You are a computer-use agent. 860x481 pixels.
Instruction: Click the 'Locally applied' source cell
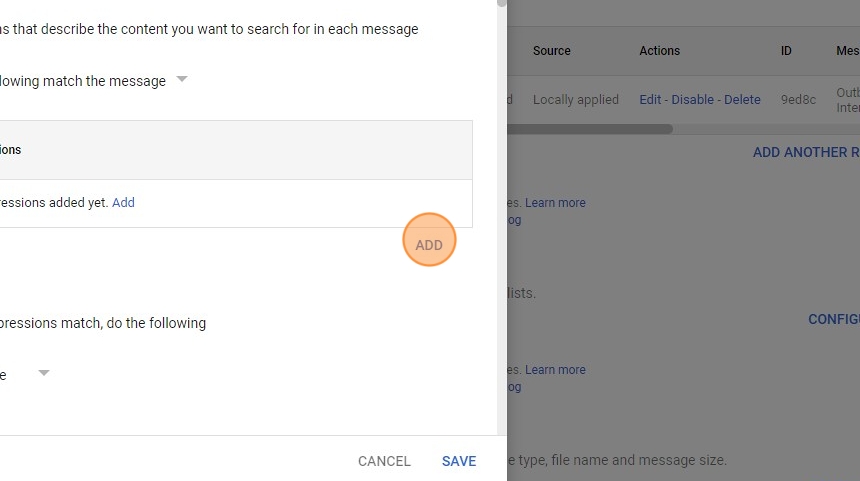click(x=576, y=100)
